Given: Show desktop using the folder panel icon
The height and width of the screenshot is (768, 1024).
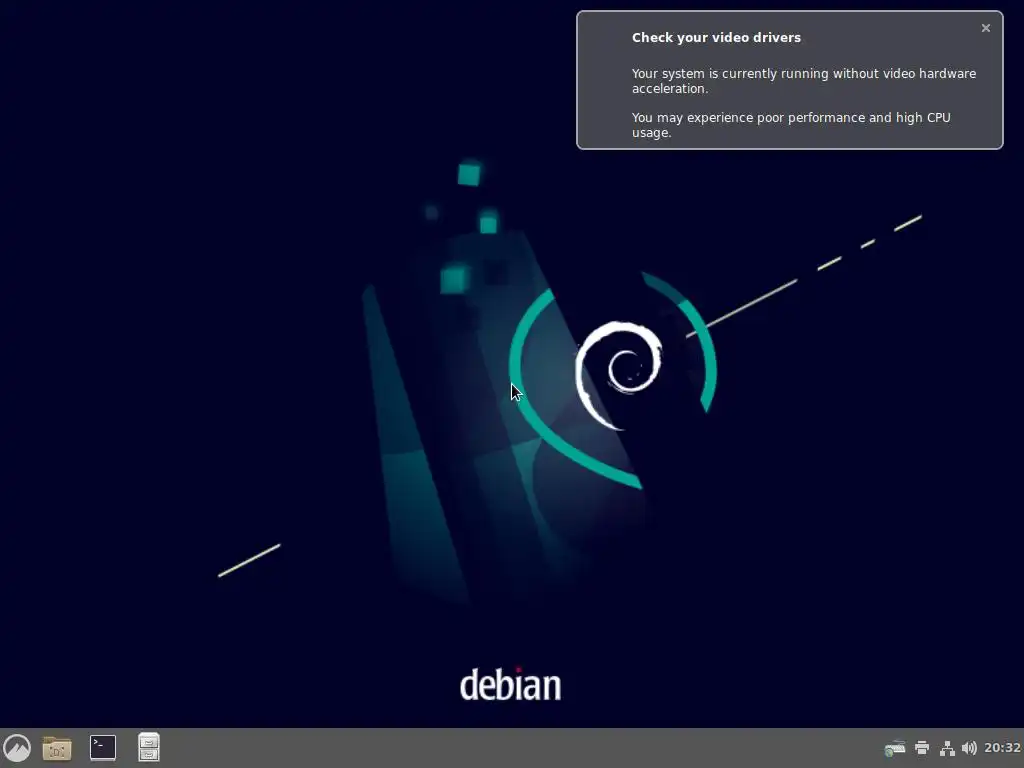Looking at the screenshot, I should [x=57, y=748].
